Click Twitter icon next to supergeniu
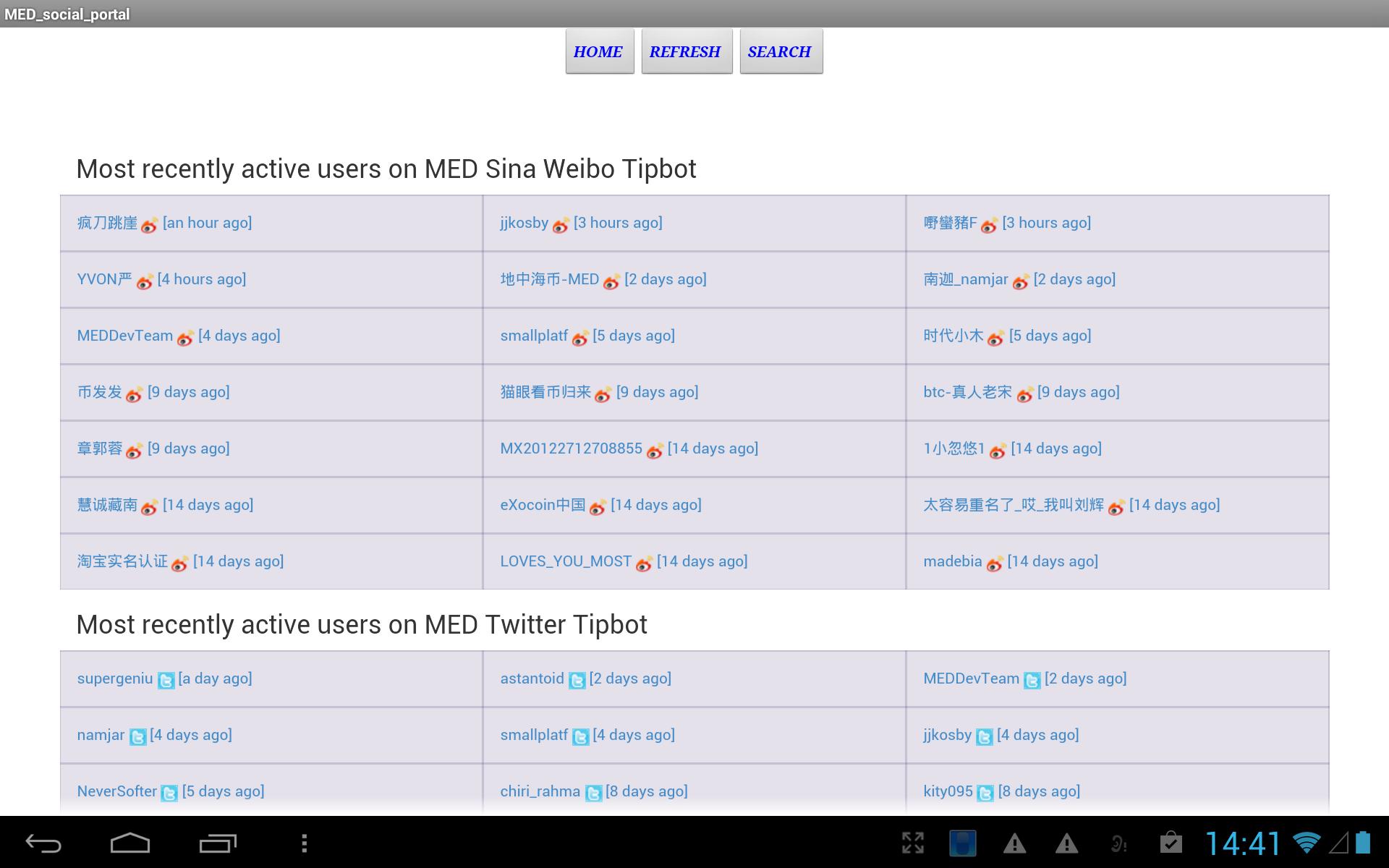 click(x=166, y=681)
